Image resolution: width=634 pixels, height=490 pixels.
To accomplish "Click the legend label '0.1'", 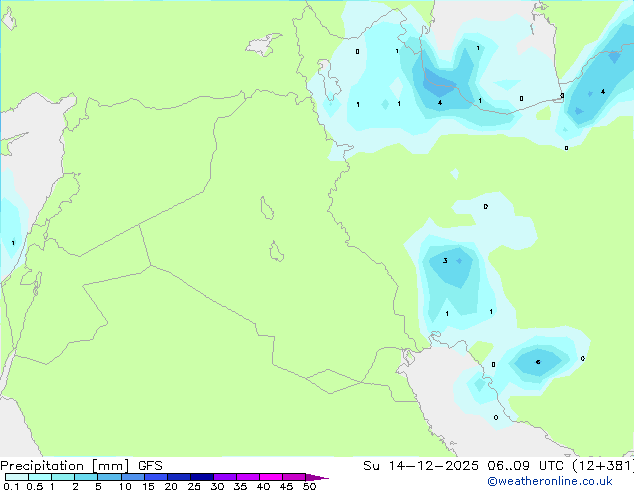I will point(11,486).
